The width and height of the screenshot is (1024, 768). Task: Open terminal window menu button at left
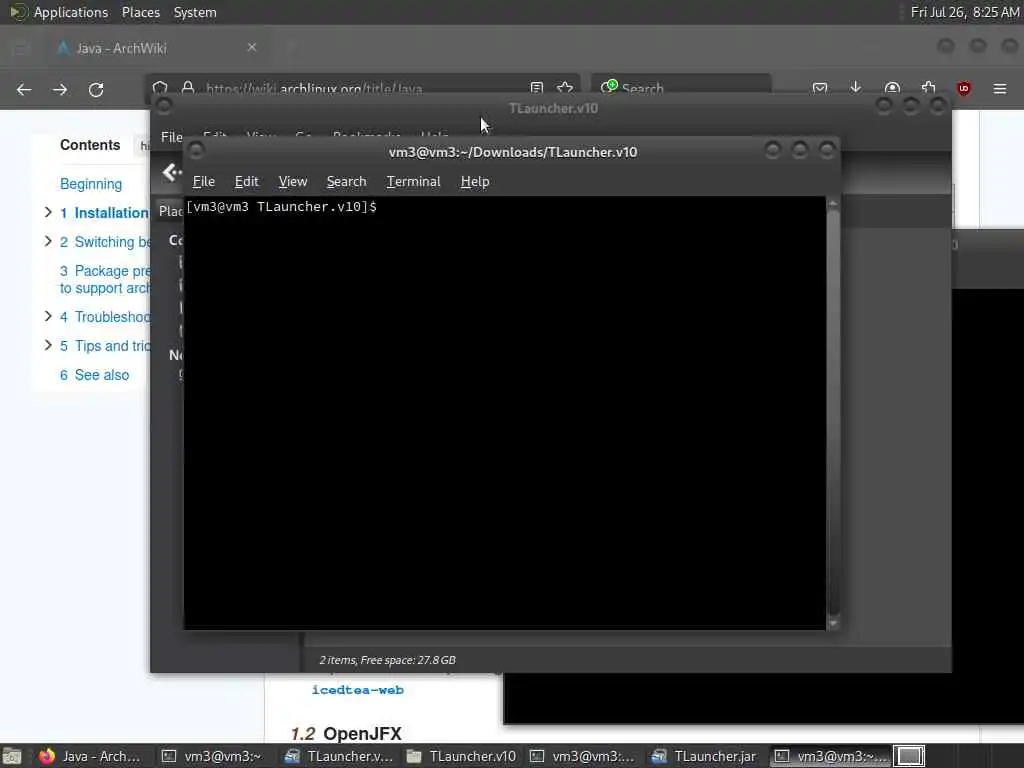195,151
